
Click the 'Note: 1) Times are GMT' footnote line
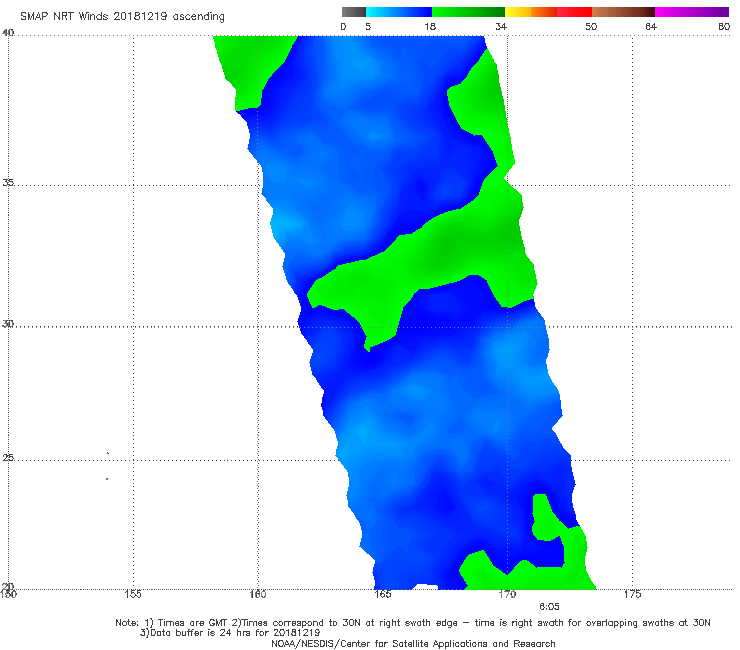tap(413, 623)
